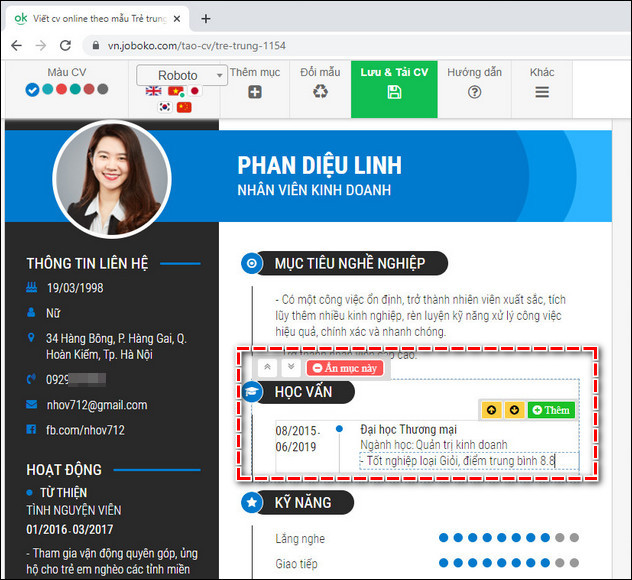The image size is (632, 580).
Task: Select the checked blue CV color swatch
Action: click(32, 89)
